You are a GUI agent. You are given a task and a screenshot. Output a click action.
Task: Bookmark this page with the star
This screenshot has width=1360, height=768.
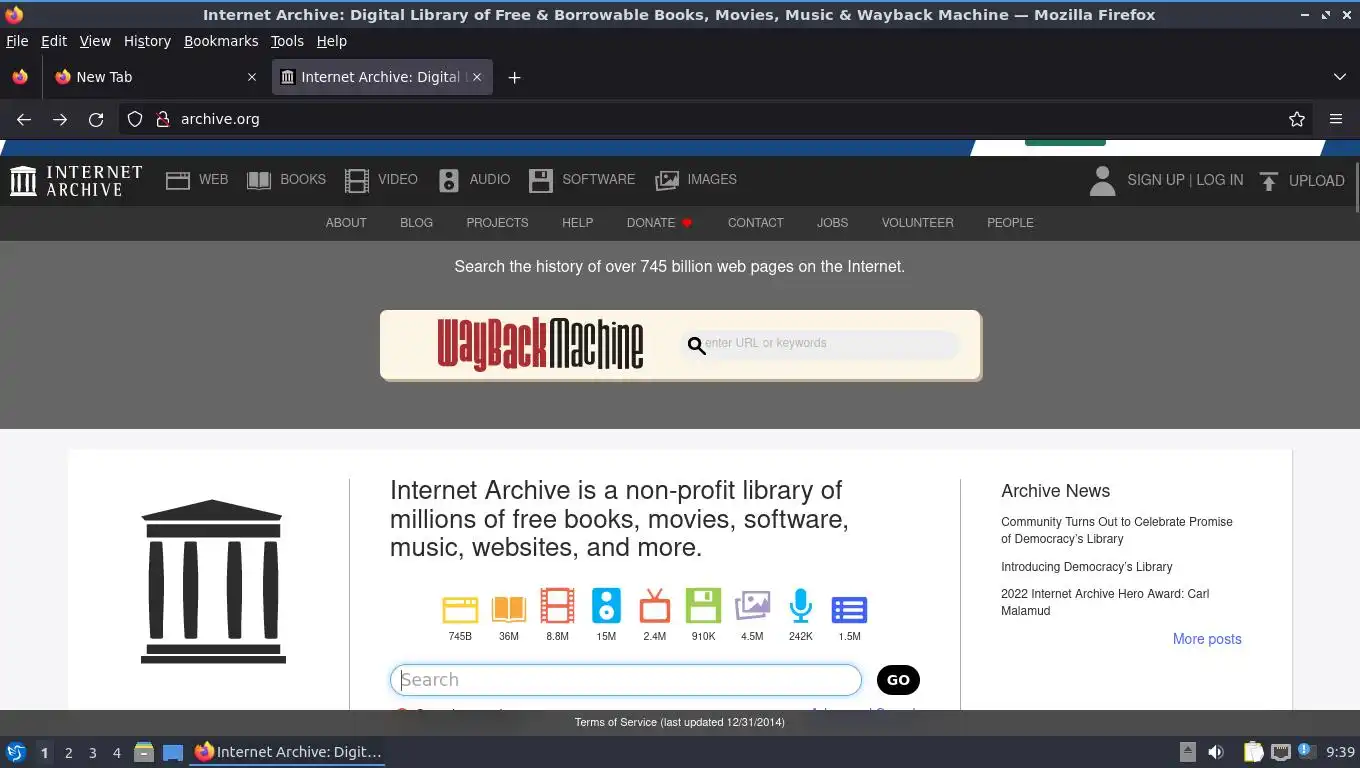pyautogui.click(x=1297, y=119)
